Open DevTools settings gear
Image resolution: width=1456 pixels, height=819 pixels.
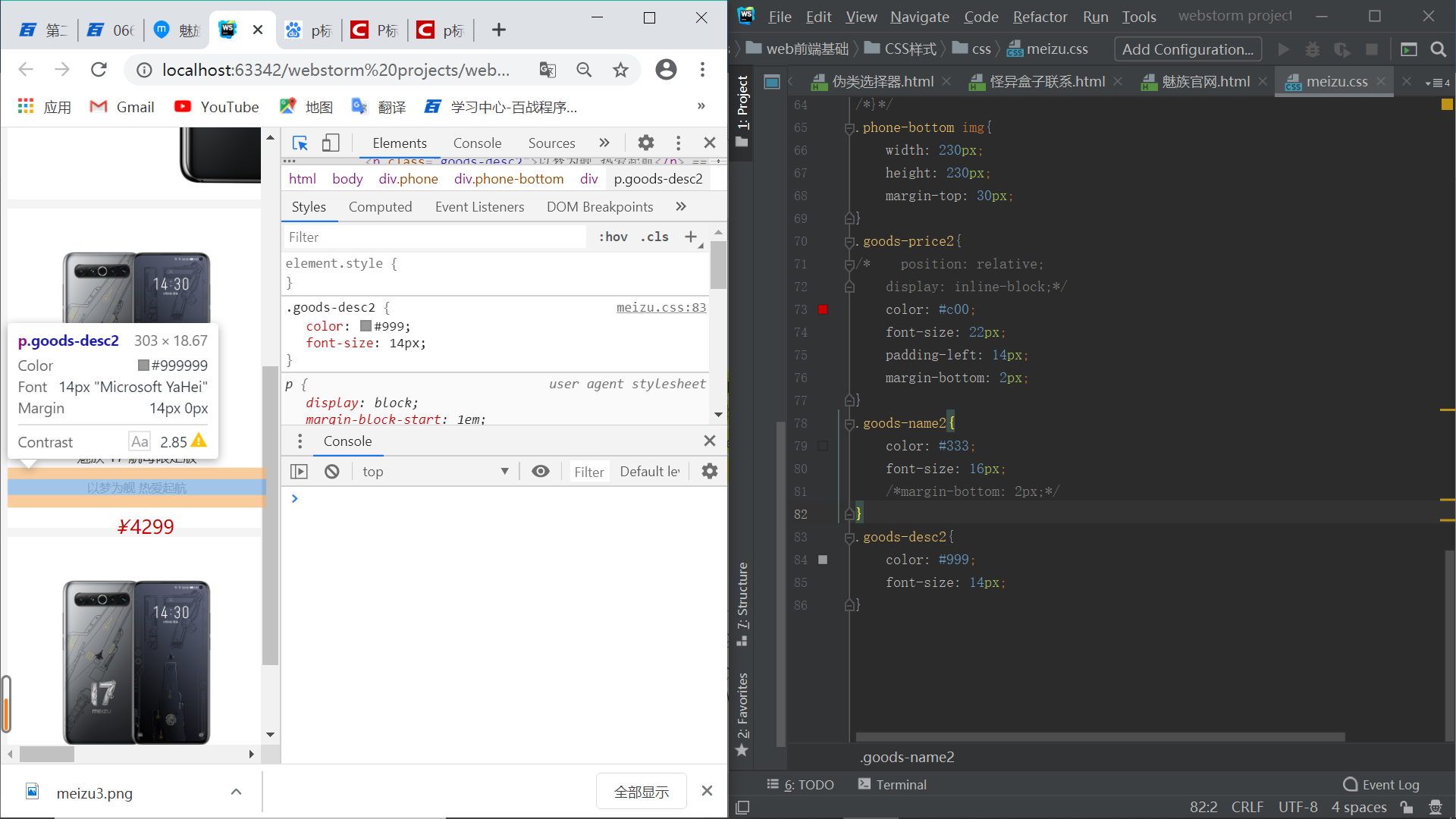645,143
